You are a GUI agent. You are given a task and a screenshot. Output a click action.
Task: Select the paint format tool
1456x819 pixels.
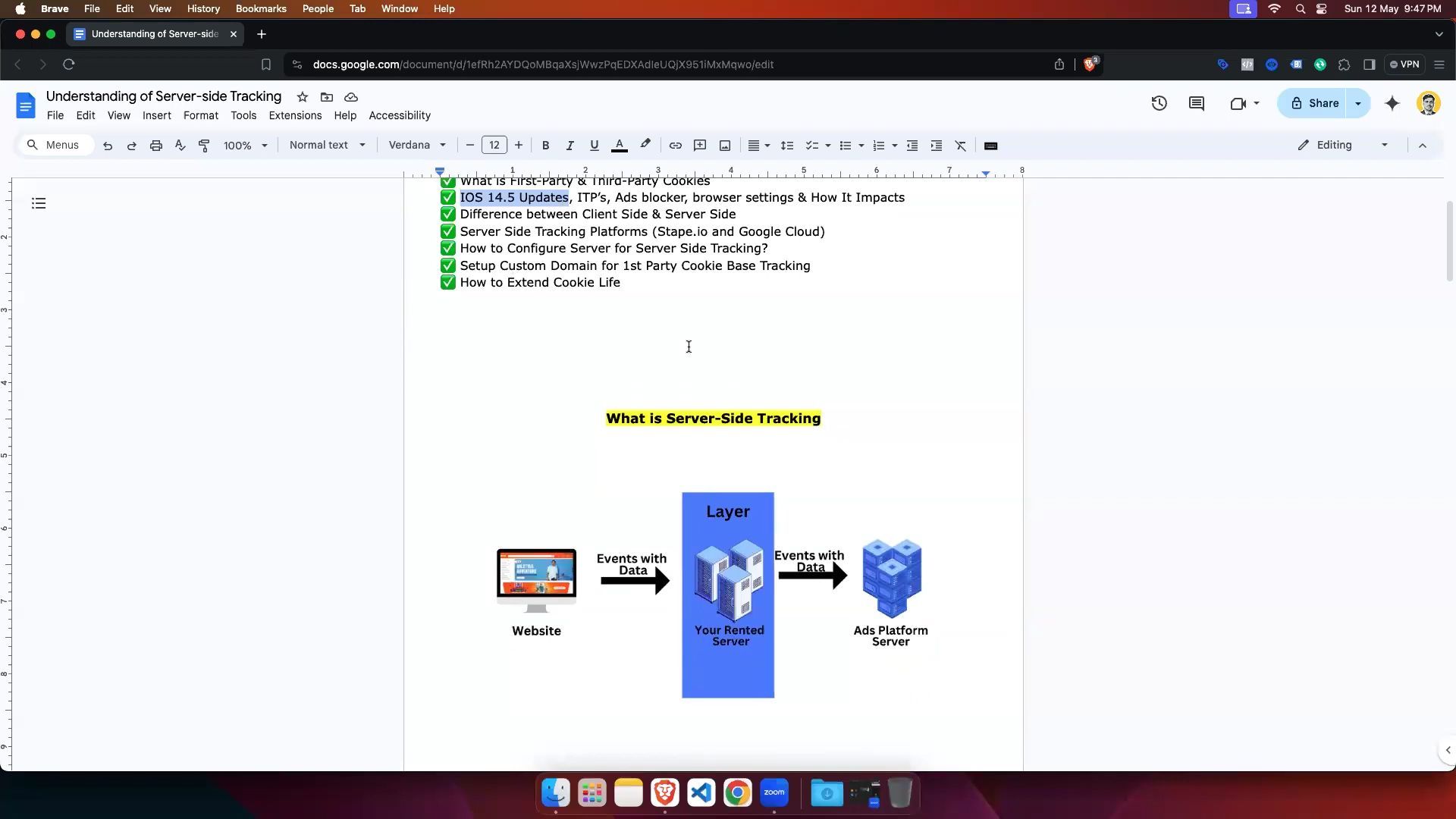204,146
